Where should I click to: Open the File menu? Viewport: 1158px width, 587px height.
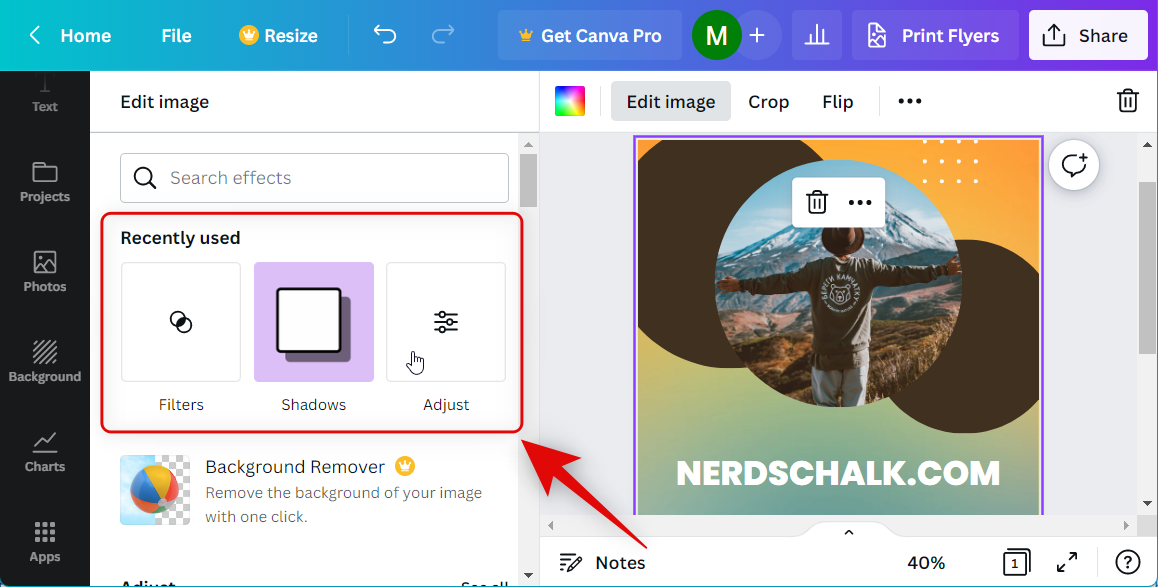coord(177,35)
